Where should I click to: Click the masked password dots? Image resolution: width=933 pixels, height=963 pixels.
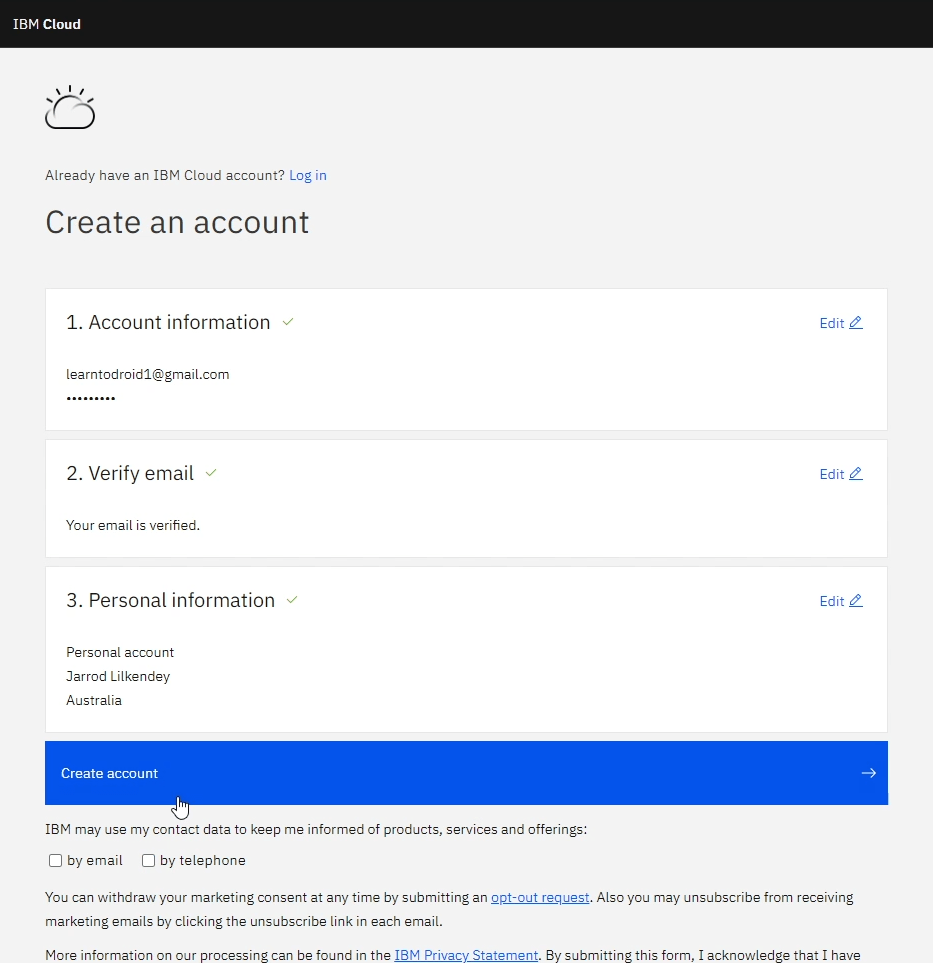click(91, 399)
